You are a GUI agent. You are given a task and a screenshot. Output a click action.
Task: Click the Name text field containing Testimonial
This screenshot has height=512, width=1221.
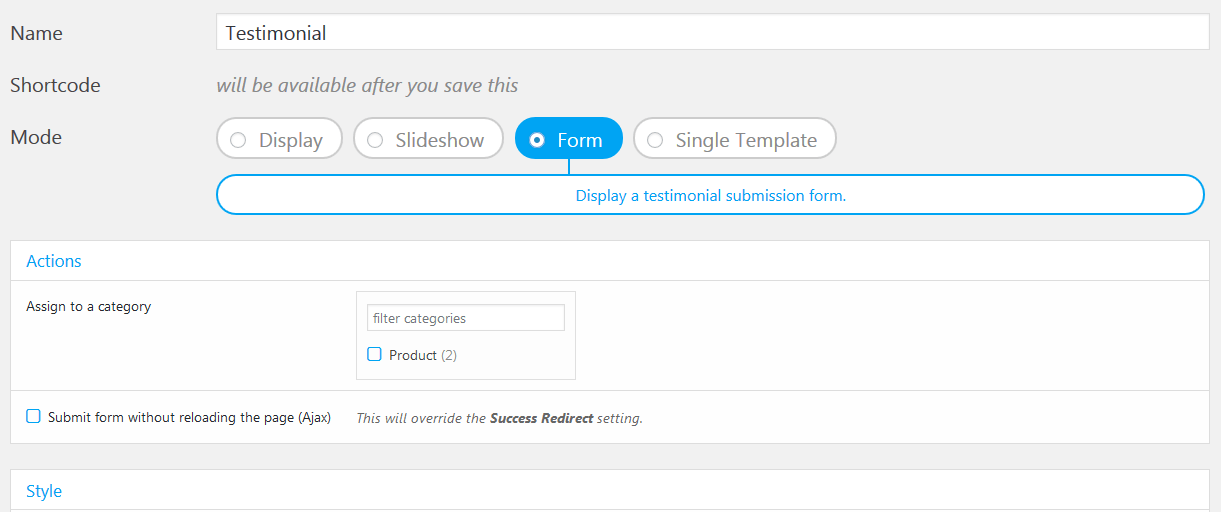712,33
